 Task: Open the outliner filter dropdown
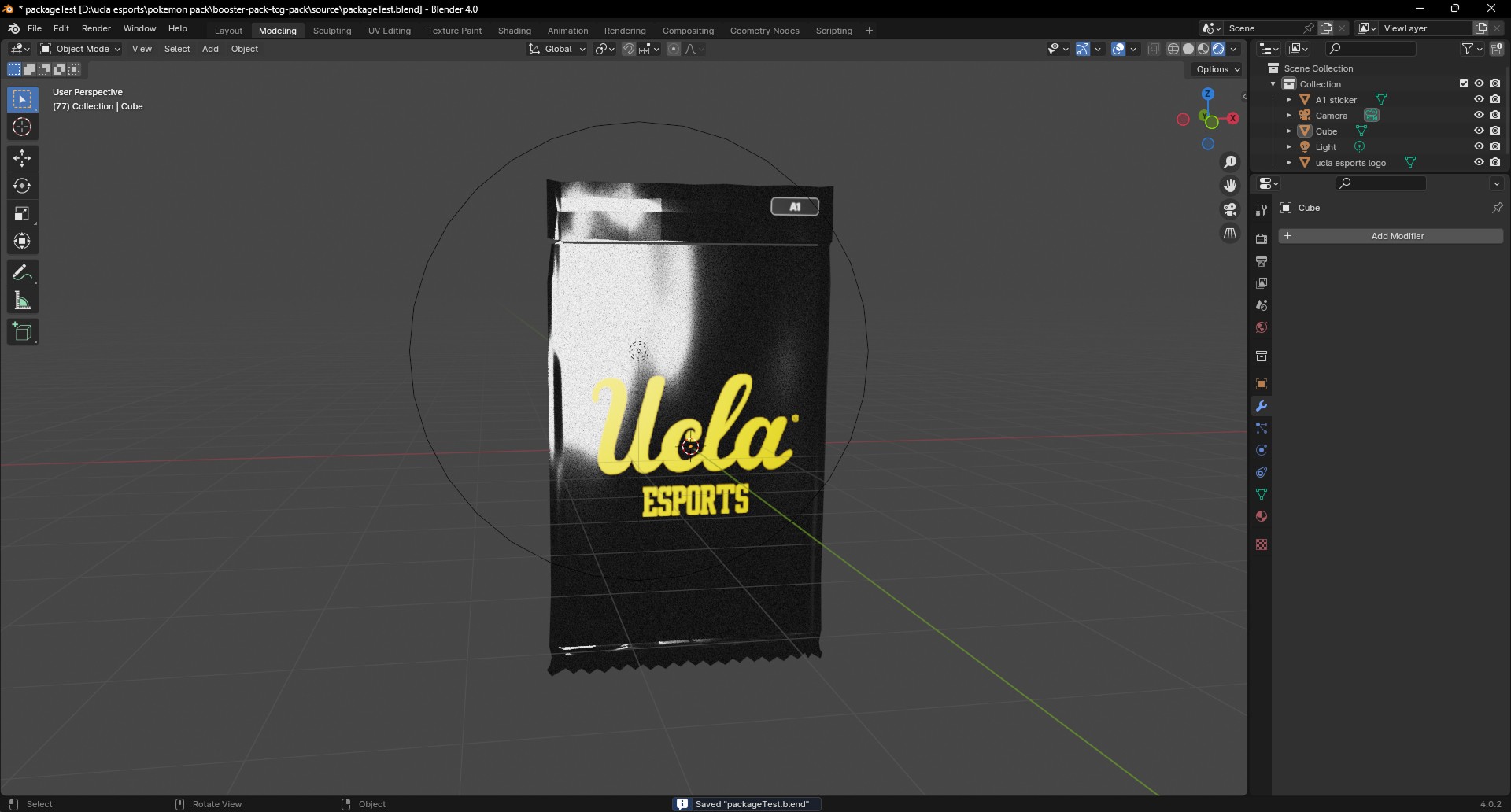point(1472,49)
